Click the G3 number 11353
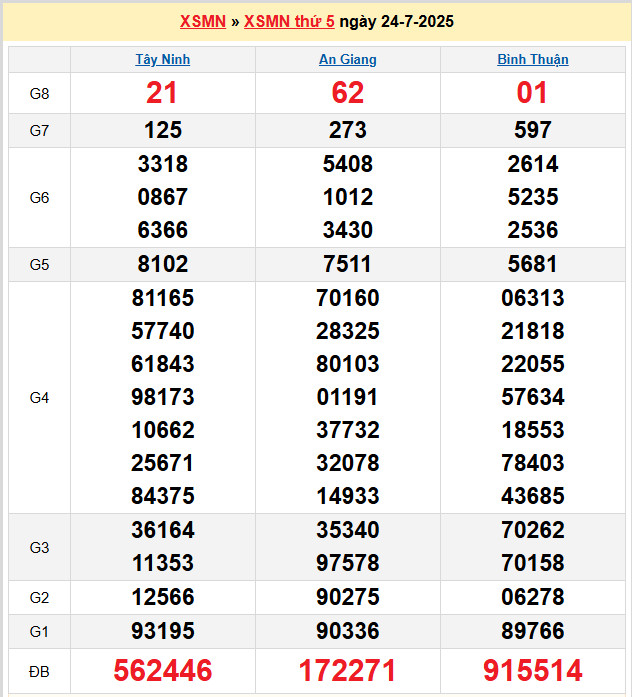 pos(163,563)
